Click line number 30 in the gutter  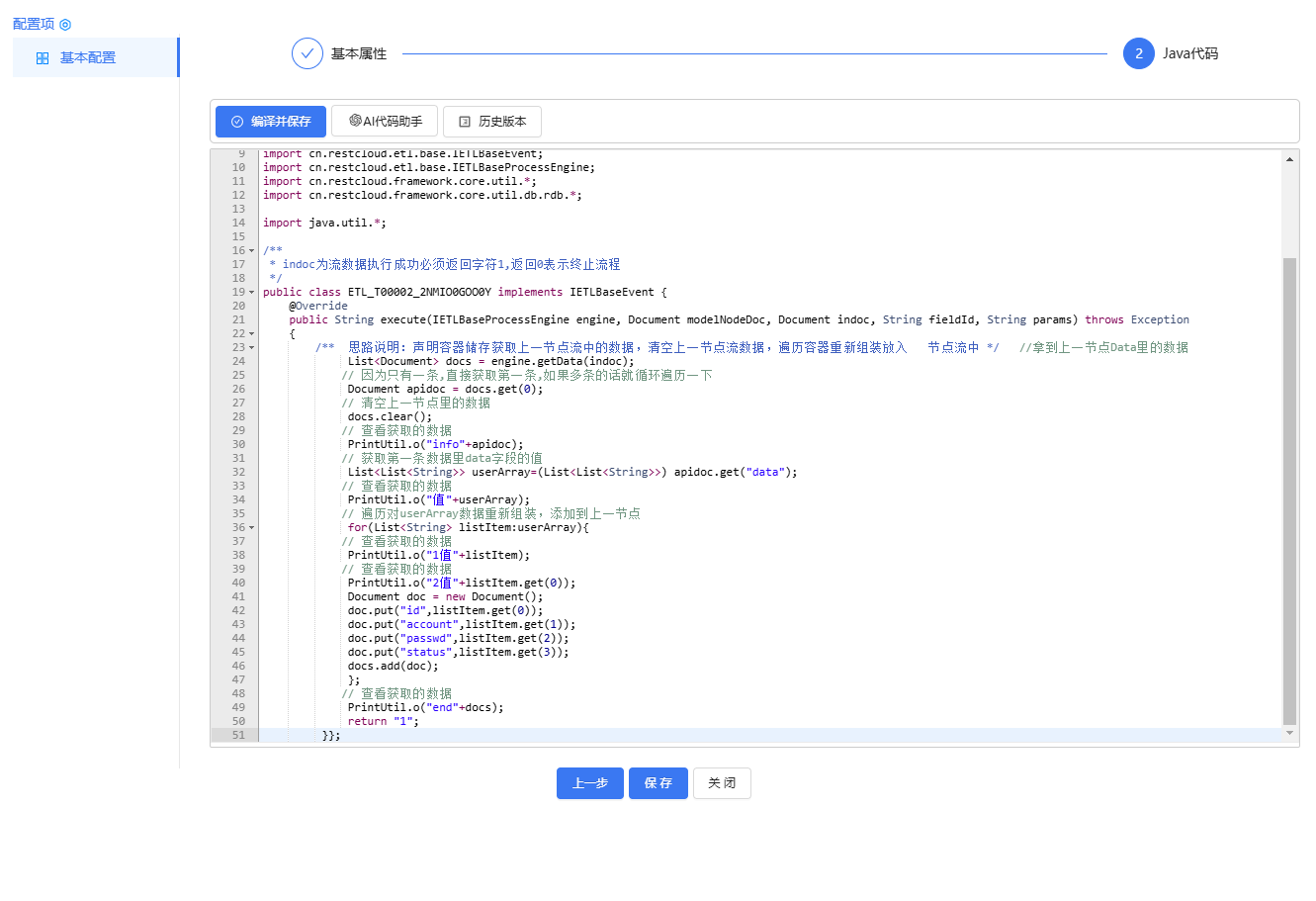click(238, 444)
